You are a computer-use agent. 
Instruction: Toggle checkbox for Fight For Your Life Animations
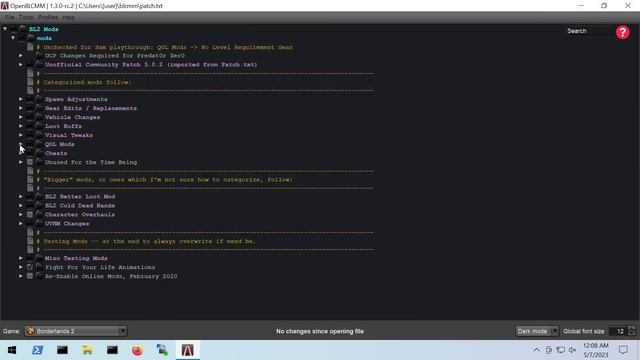click(30, 267)
